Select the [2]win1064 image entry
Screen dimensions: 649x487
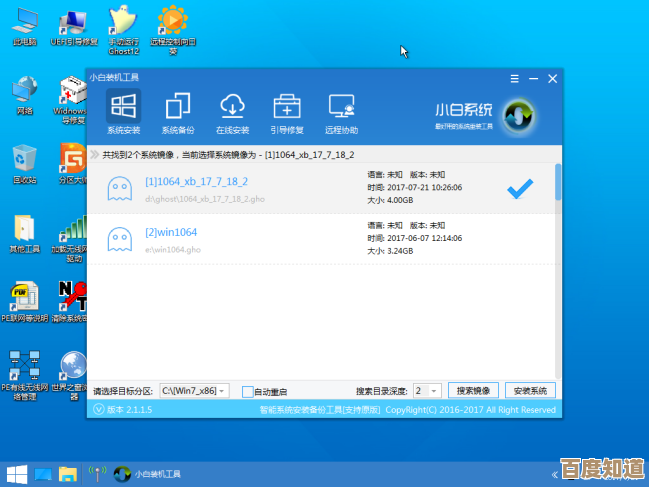(171, 232)
